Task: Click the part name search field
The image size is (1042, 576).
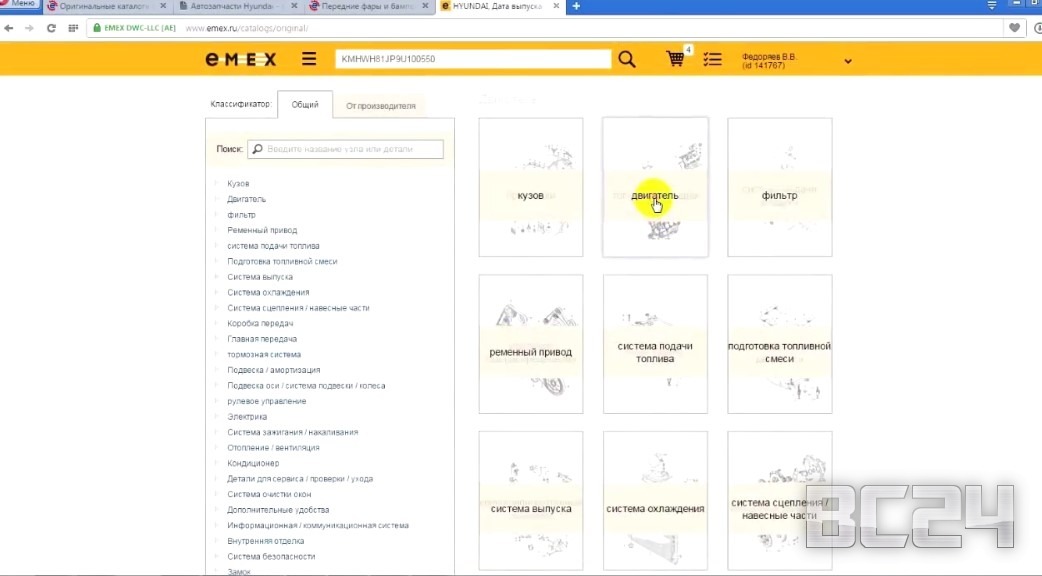Action: point(351,149)
